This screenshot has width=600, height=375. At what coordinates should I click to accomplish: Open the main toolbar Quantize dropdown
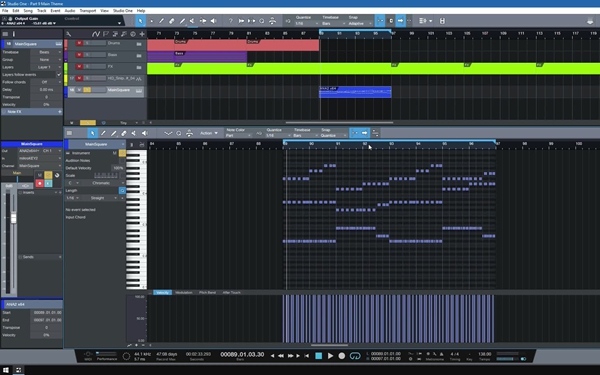[307, 24]
